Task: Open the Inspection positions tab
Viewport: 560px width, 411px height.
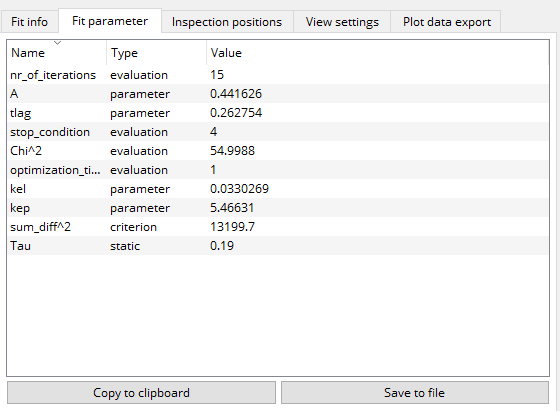Action: [227, 22]
